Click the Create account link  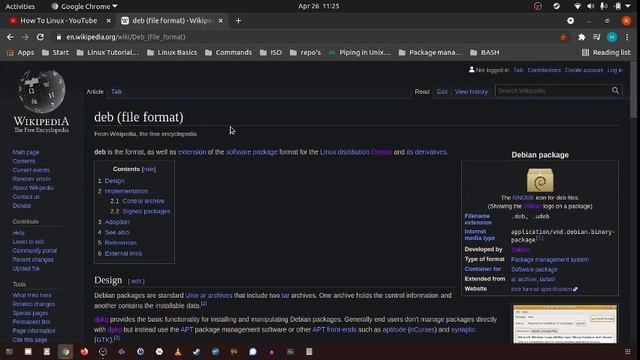pyautogui.click(x=584, y=70)
